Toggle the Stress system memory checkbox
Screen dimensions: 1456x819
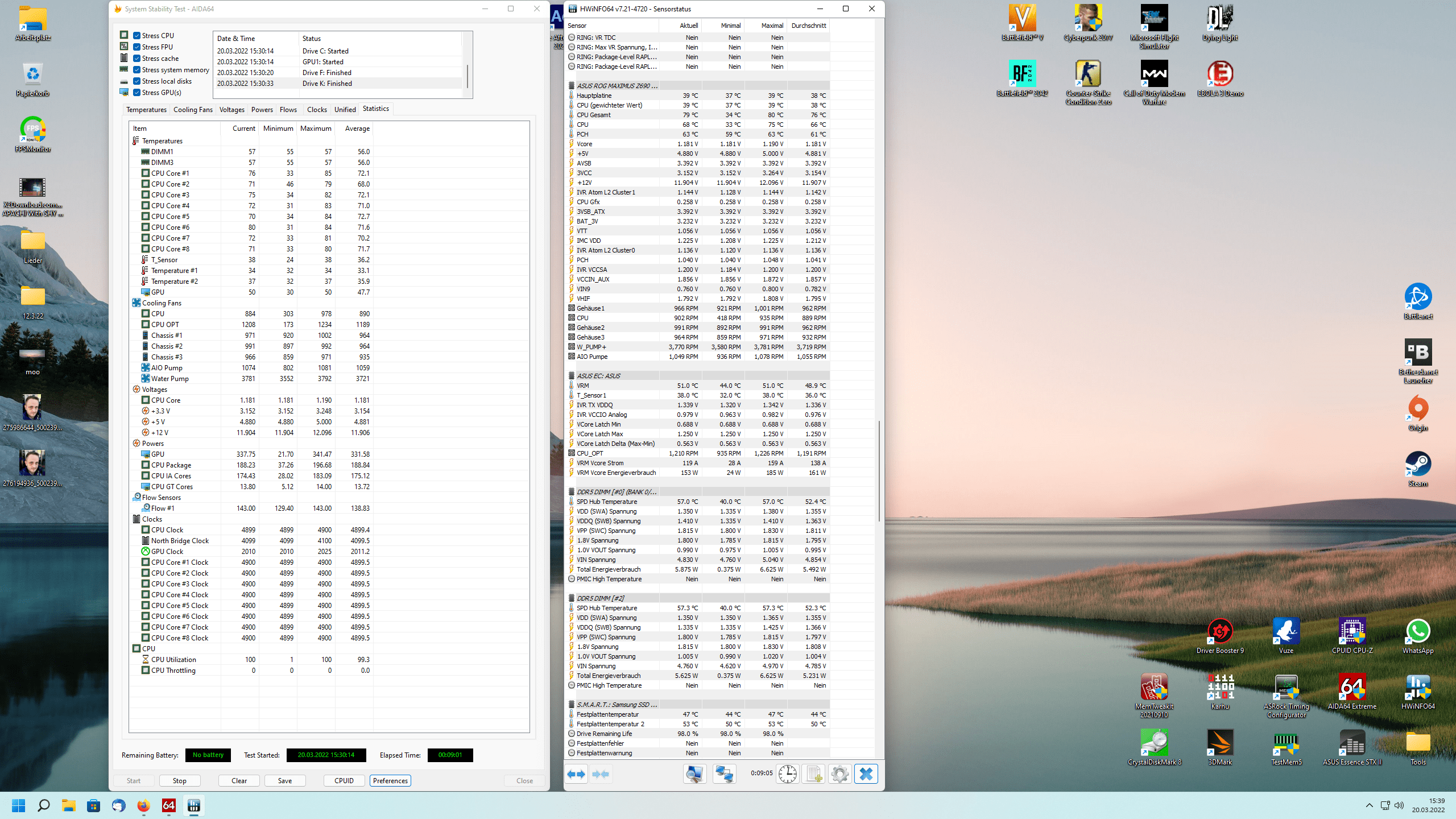[x=136, y=69]
